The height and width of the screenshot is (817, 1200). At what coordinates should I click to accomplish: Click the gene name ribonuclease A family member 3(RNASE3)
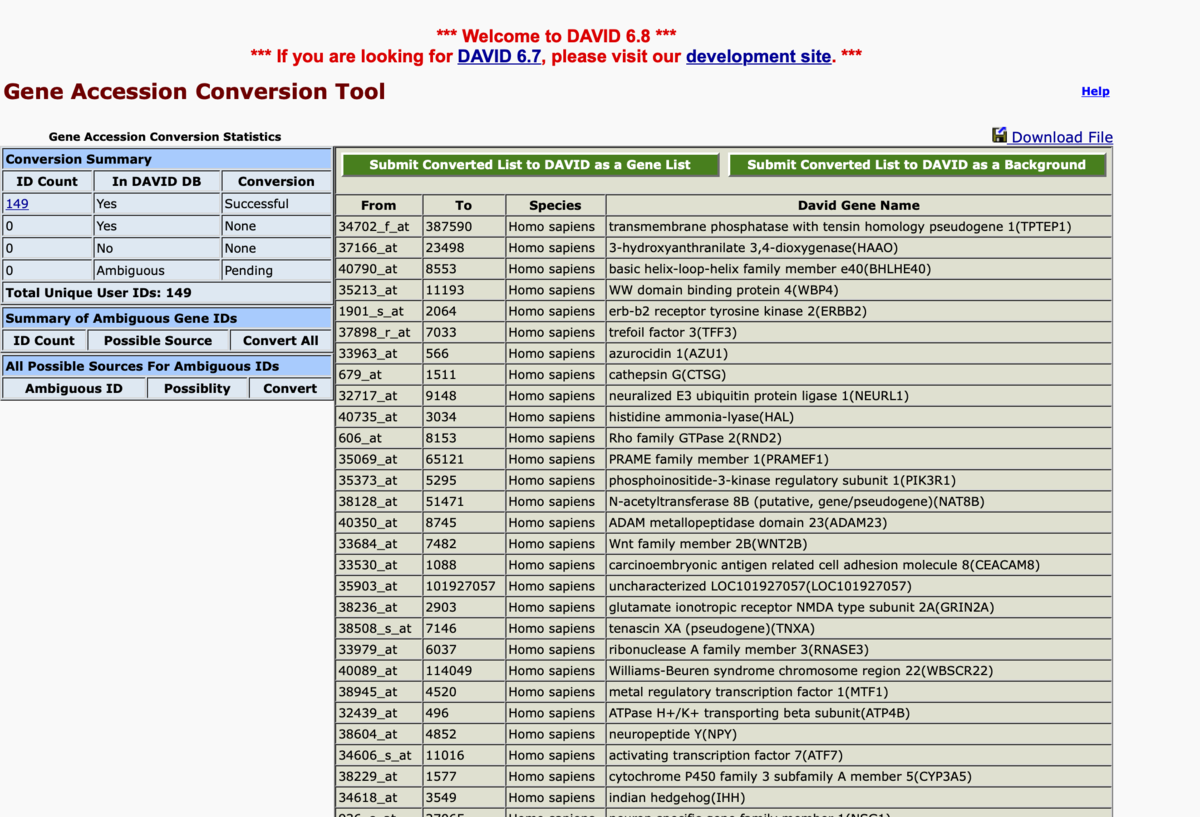(x=738, y=650)
